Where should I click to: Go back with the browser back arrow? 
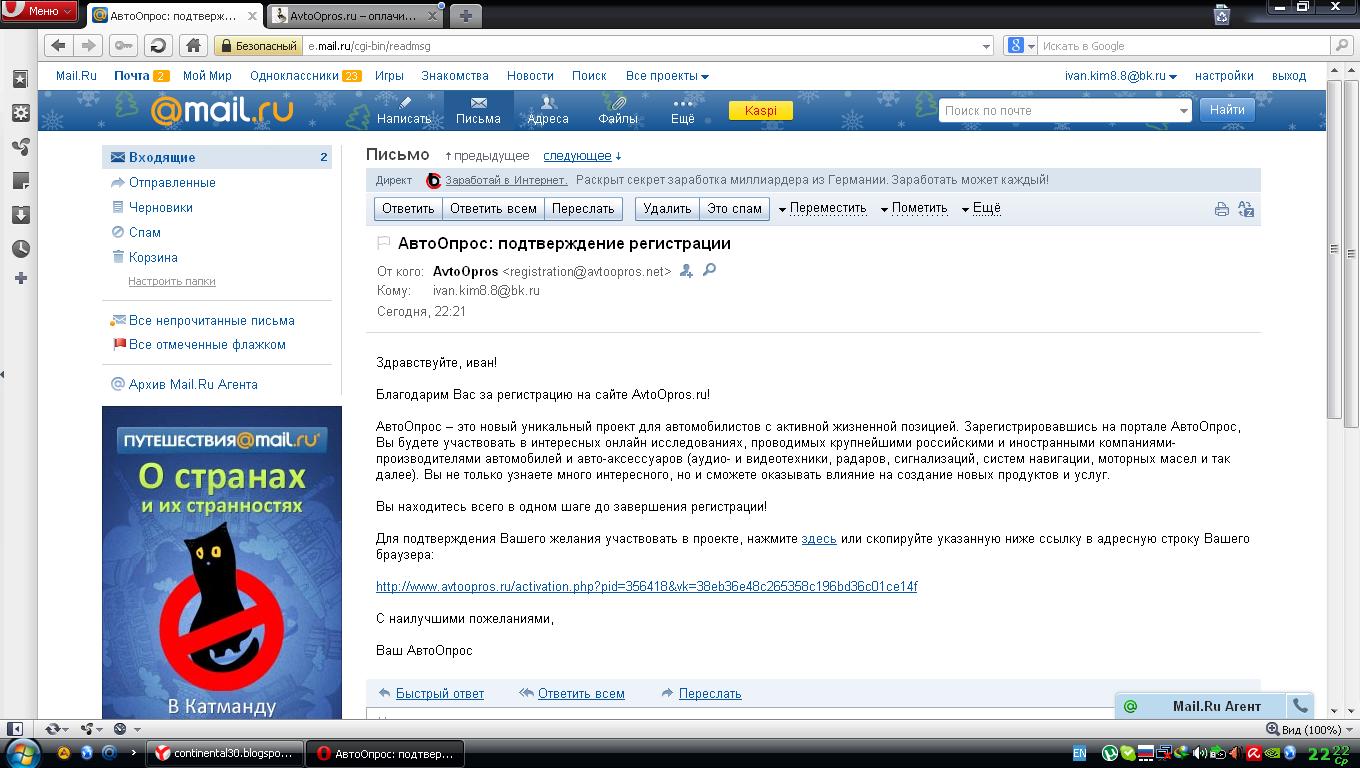58,45
